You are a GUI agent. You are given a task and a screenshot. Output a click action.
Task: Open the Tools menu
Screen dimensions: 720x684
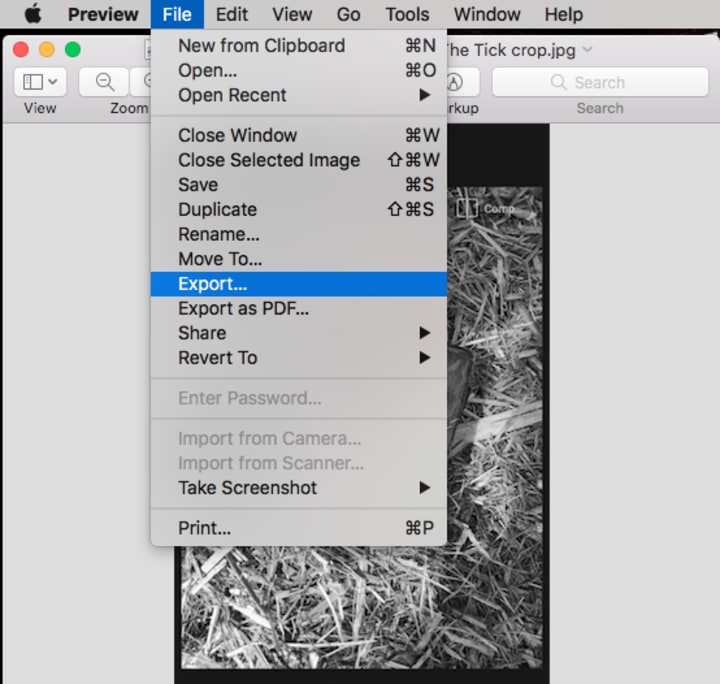pyautogui.click(x=407, y=14)
